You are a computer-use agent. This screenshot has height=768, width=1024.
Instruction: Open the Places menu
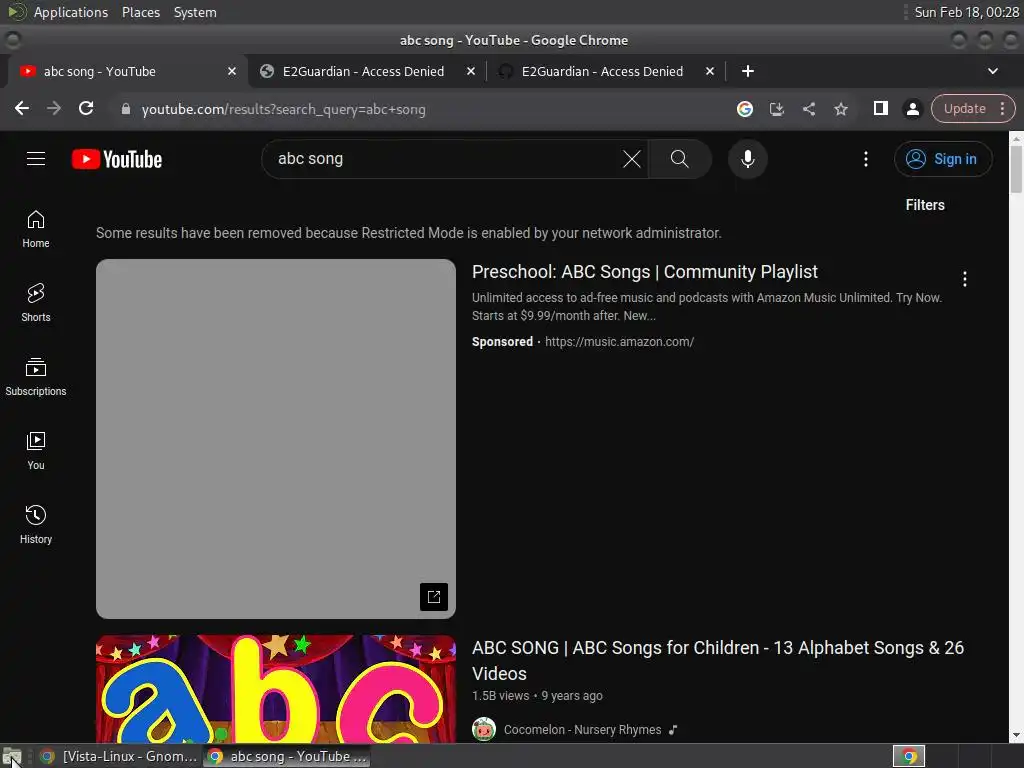pos(140,12)
